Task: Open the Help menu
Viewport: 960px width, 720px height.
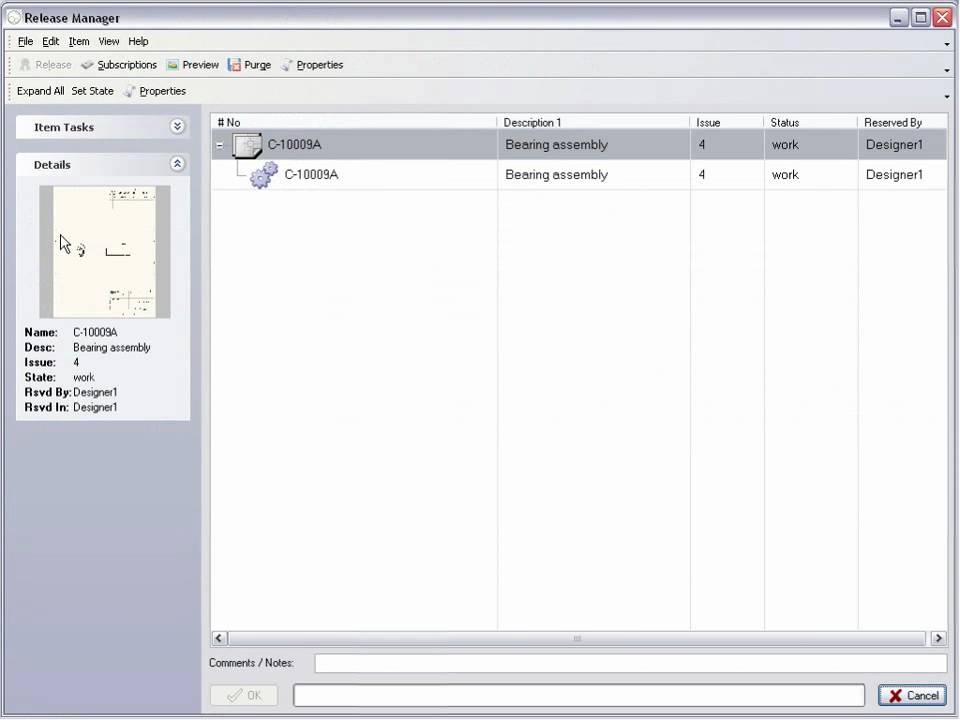Action: pyautogui.click(x=138, y=42)
